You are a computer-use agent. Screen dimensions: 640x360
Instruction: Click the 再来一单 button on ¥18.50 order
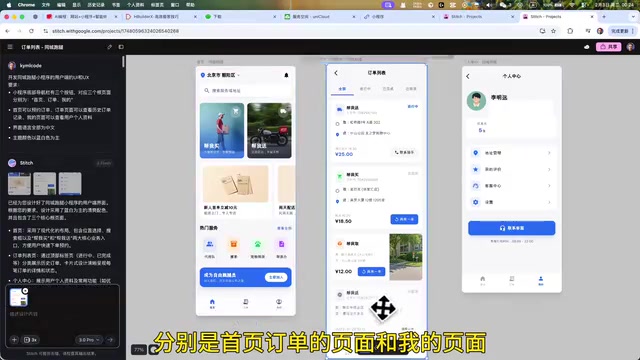[x=404, y=219]
